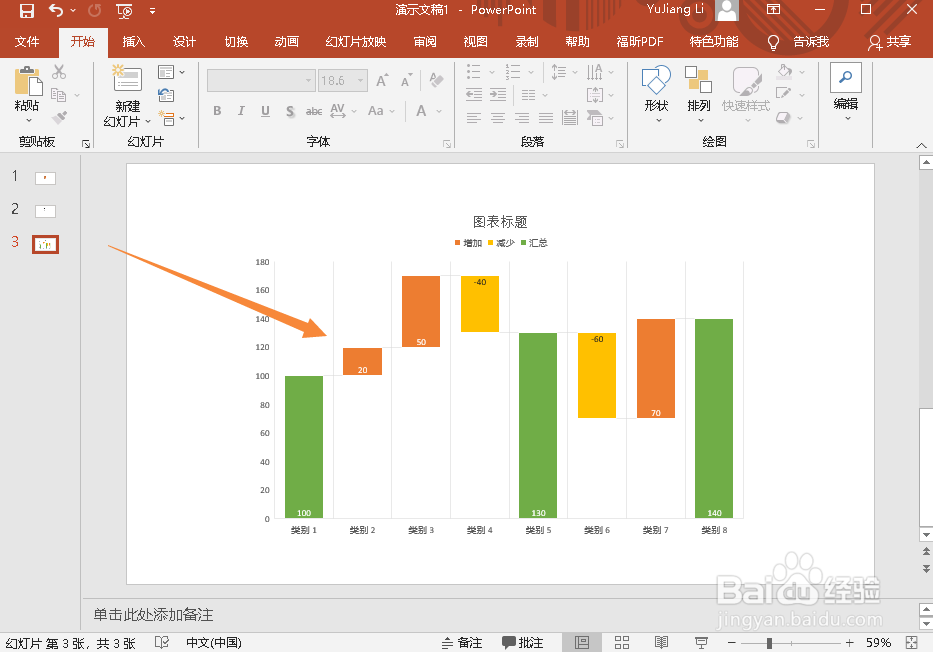Viewport: 933px width, 652px height.
Task: Click the Undo arrow icon
Action: 56,10
